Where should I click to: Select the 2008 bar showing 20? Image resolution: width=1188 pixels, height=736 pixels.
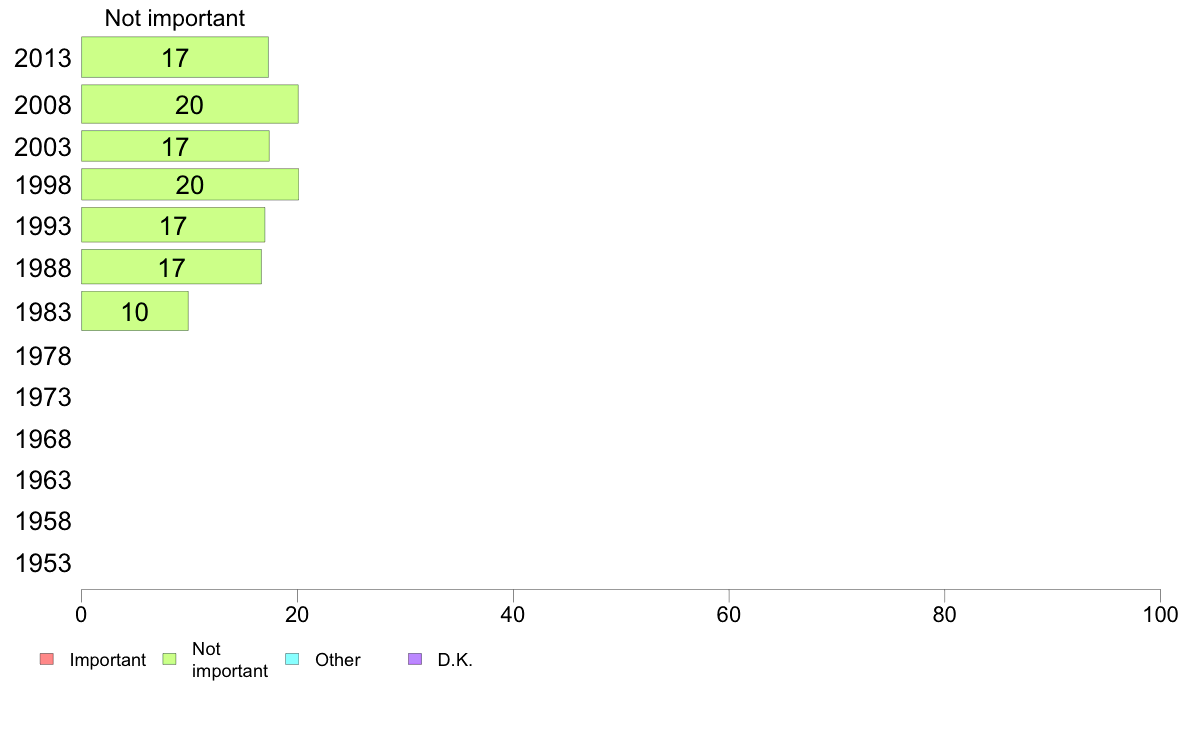(x=190, y=104)
